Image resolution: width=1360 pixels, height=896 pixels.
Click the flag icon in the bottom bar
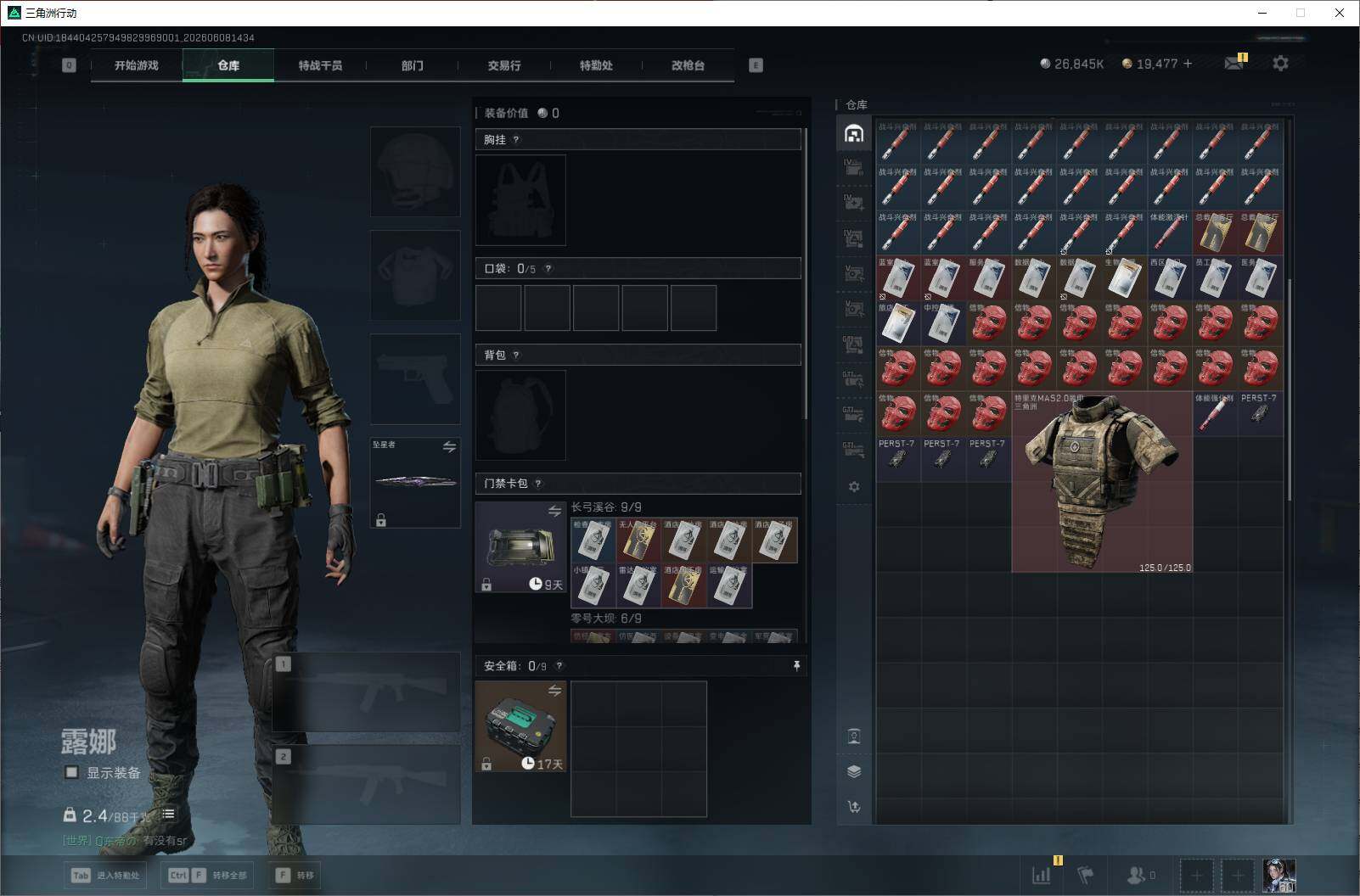click(x=1085, y=875)
